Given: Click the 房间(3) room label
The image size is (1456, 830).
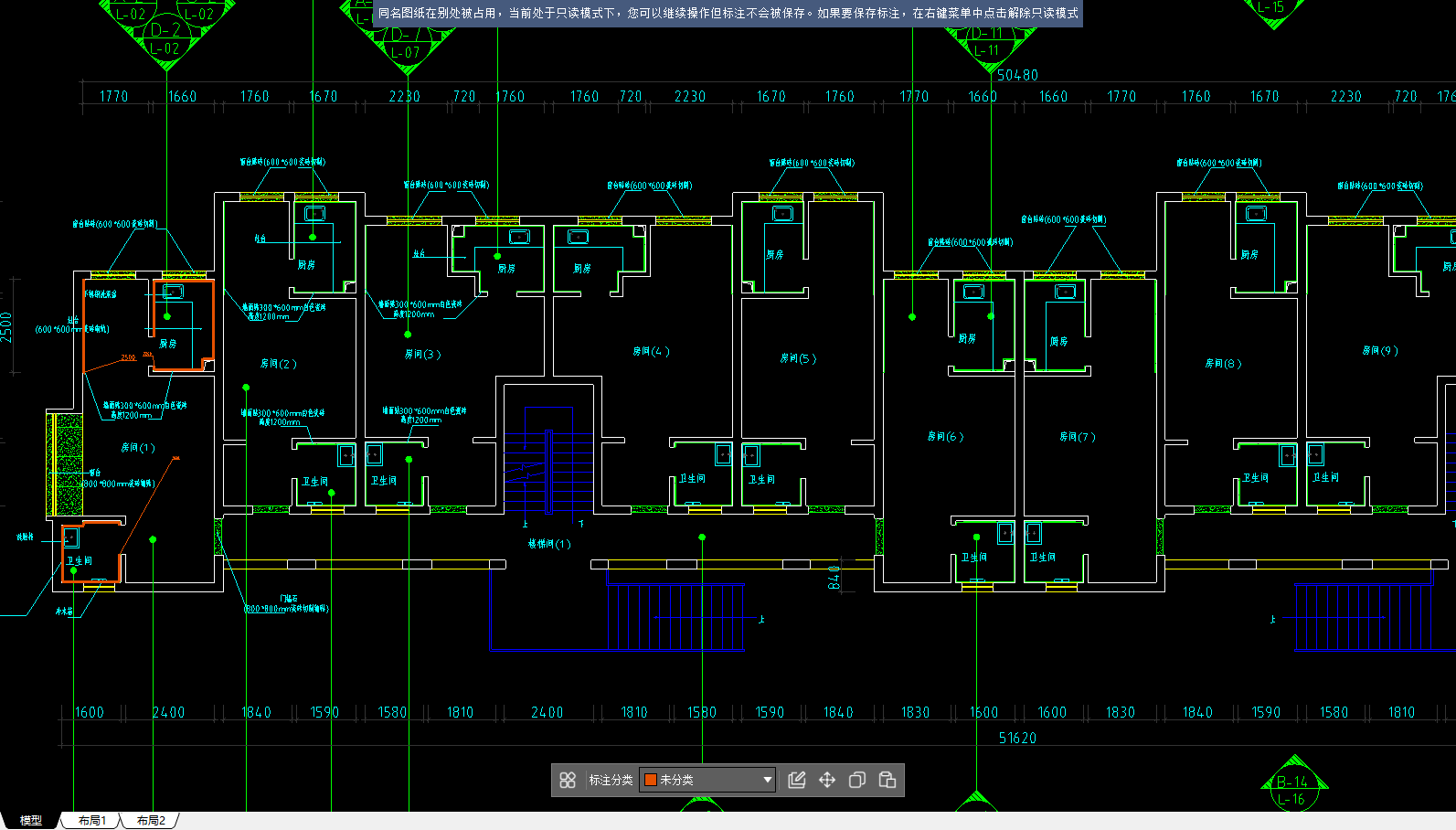Looking at the screenshot, I should [423, 355].
